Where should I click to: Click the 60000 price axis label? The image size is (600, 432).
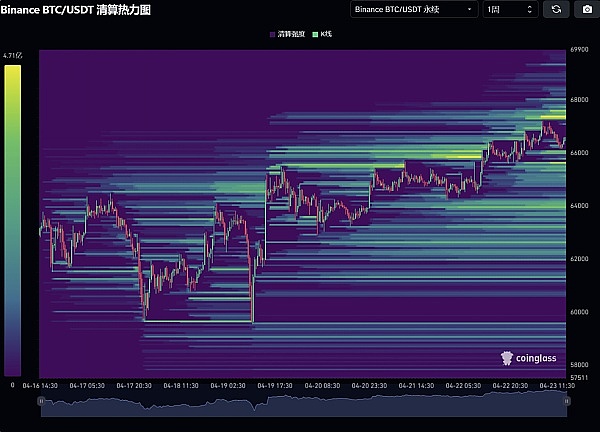[x=582, y=312]
